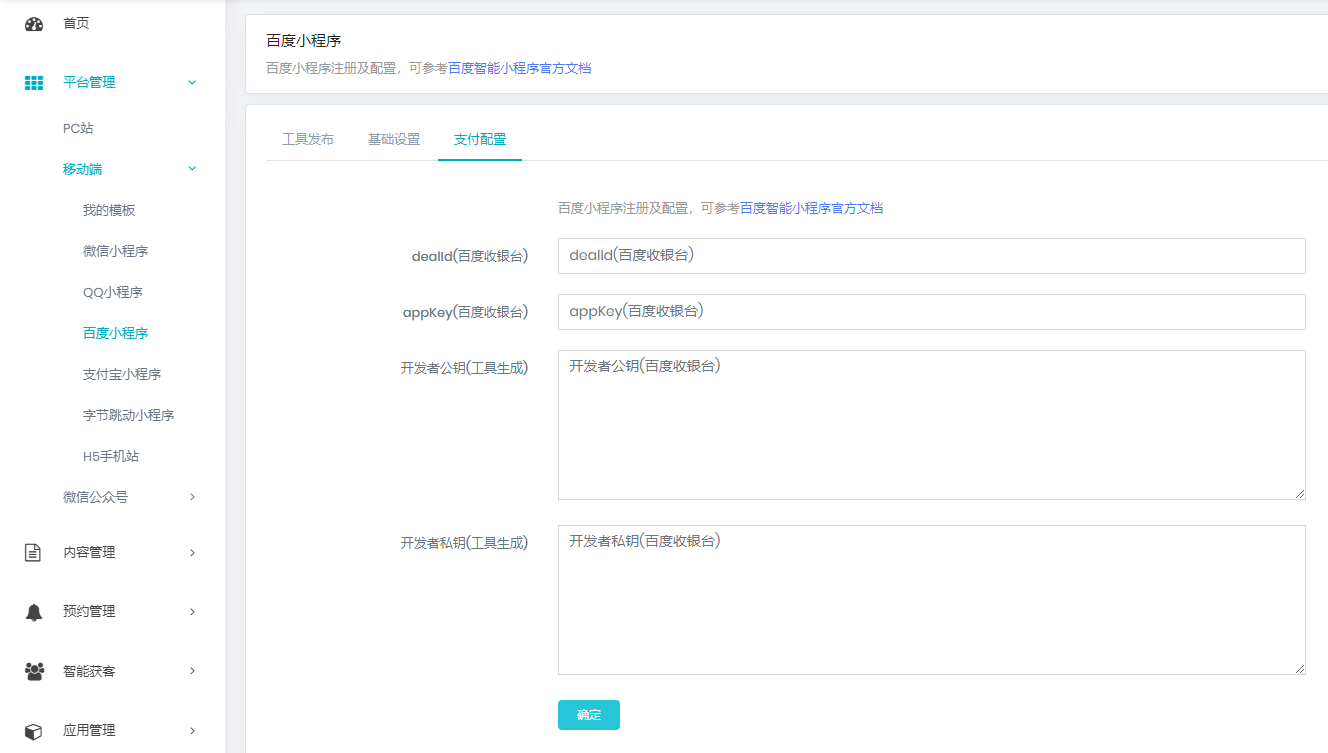Click the document icon for 内容管理
This screenshot has height=753, width=1328.
point(34,553)
